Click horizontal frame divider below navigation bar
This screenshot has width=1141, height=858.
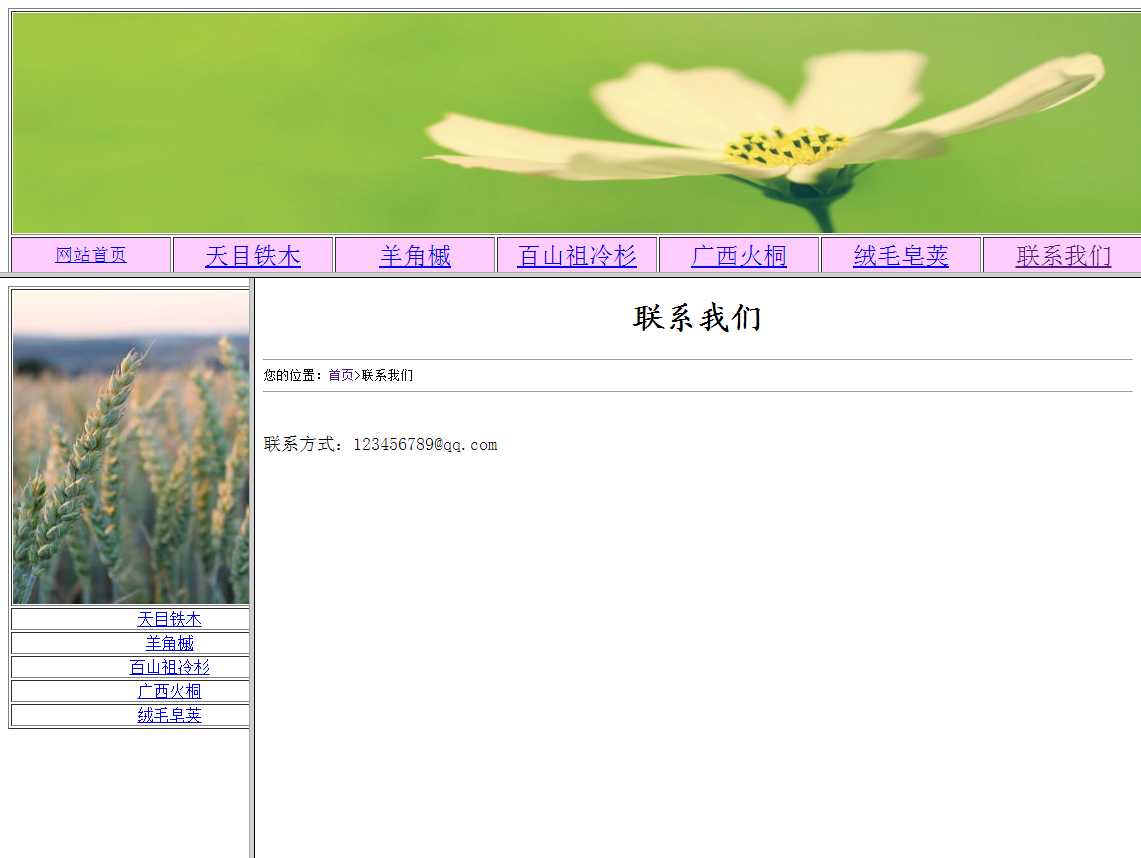coord(600,275)
